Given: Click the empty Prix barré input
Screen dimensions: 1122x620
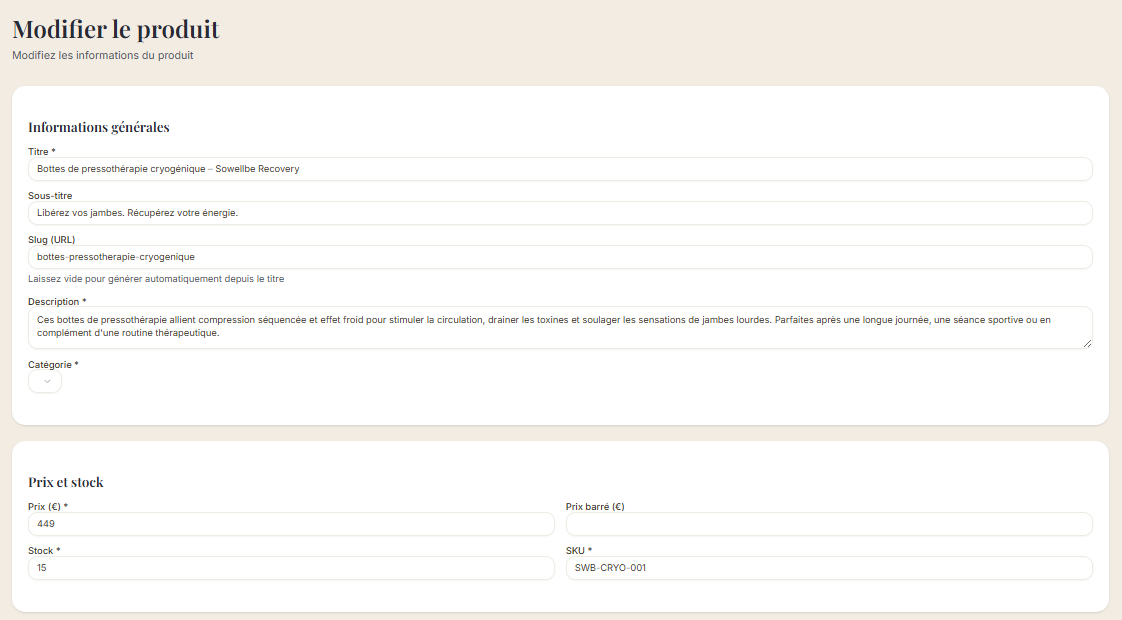Looking at the screenshot, I should pos(829,524).
